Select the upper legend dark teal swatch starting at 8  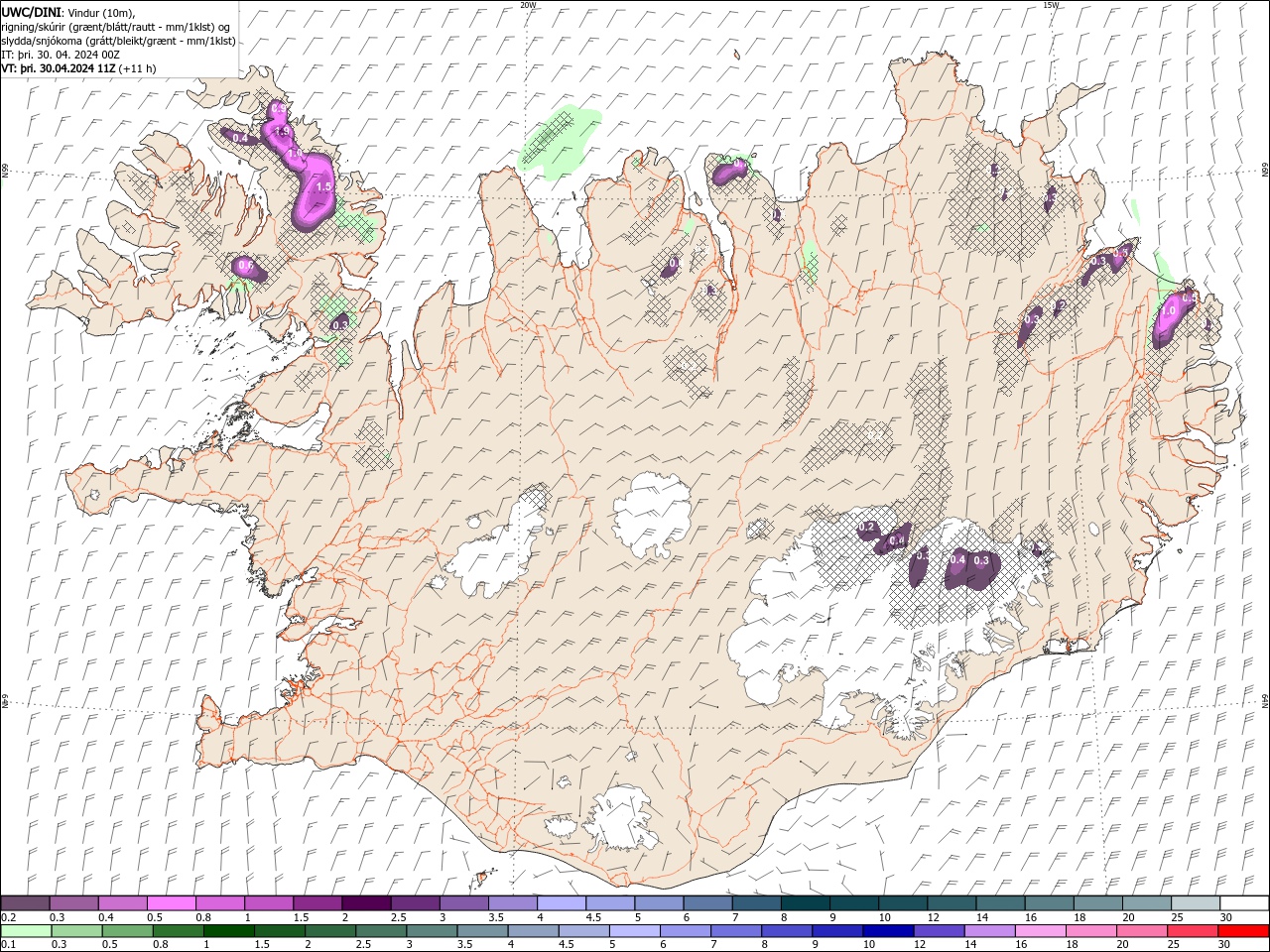[x=805, y=903]
